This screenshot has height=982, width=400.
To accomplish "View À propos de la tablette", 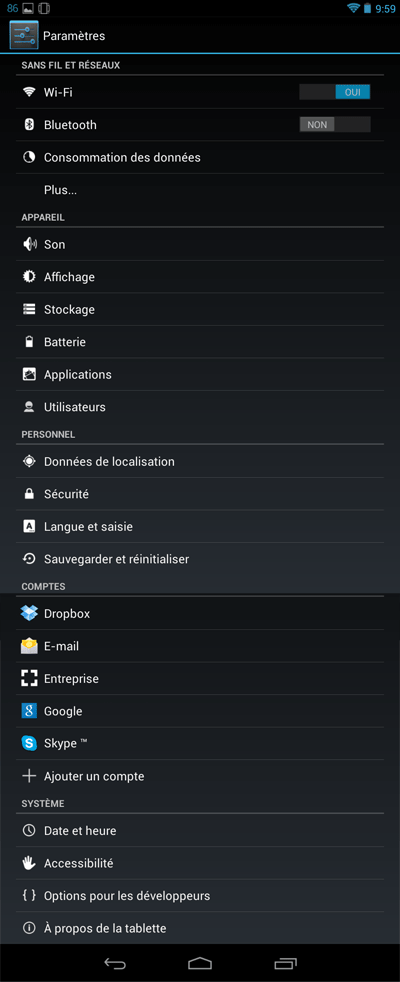I will (x=200, y=928).
